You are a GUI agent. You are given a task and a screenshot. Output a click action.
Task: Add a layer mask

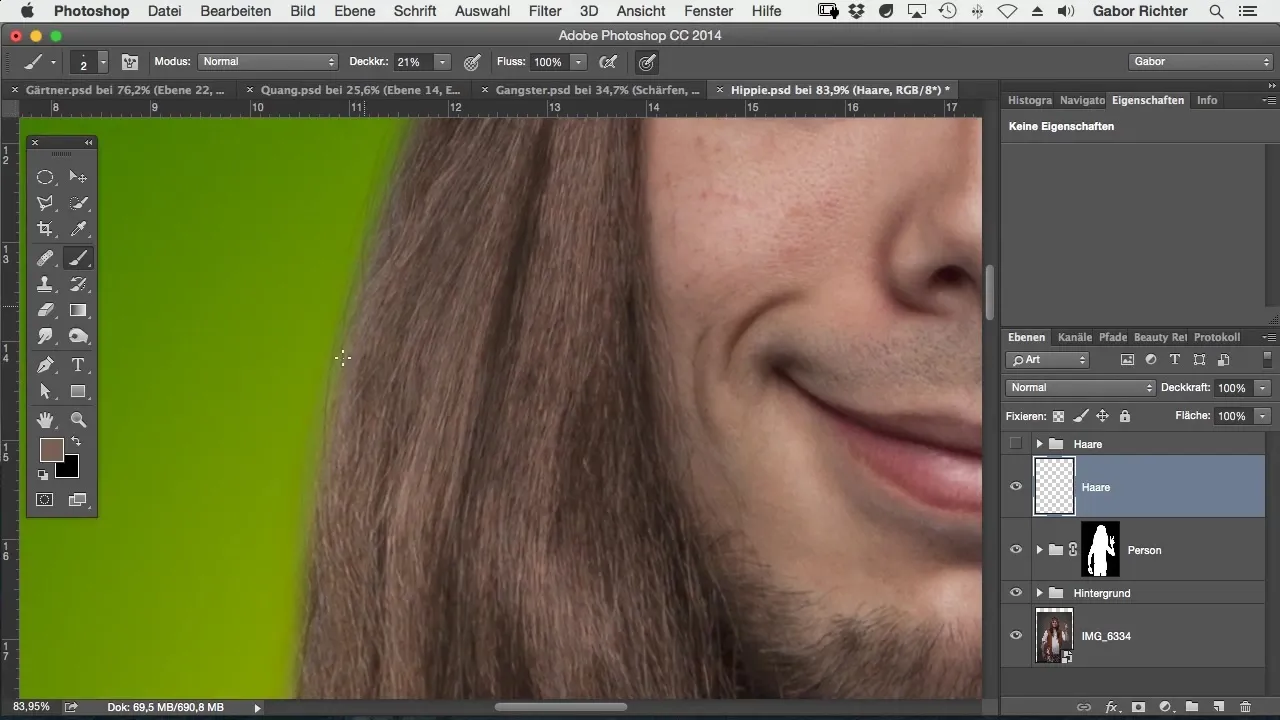(x=1138, y=706)
